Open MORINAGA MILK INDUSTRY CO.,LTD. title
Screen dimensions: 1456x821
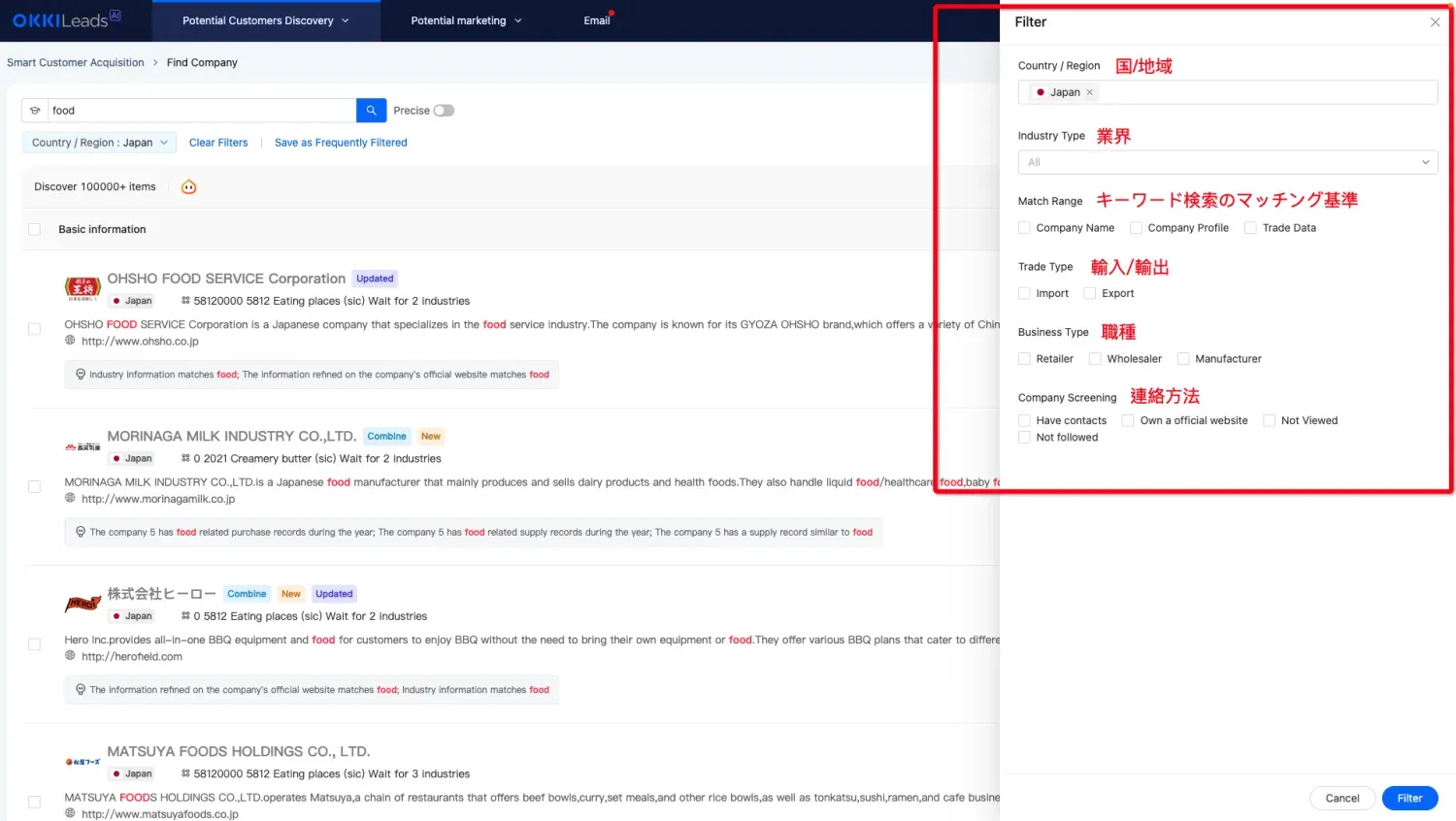[232, 437]
